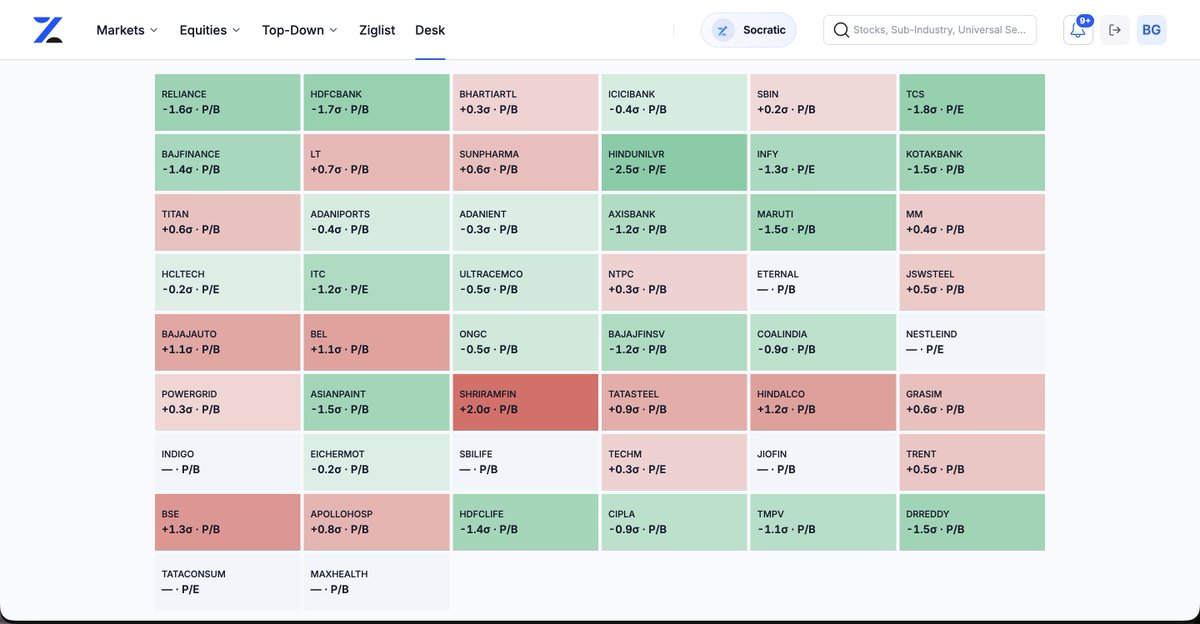Screen dimensions: 1200x624
Task: Click the TECHM tile
Action: [674, 462]
